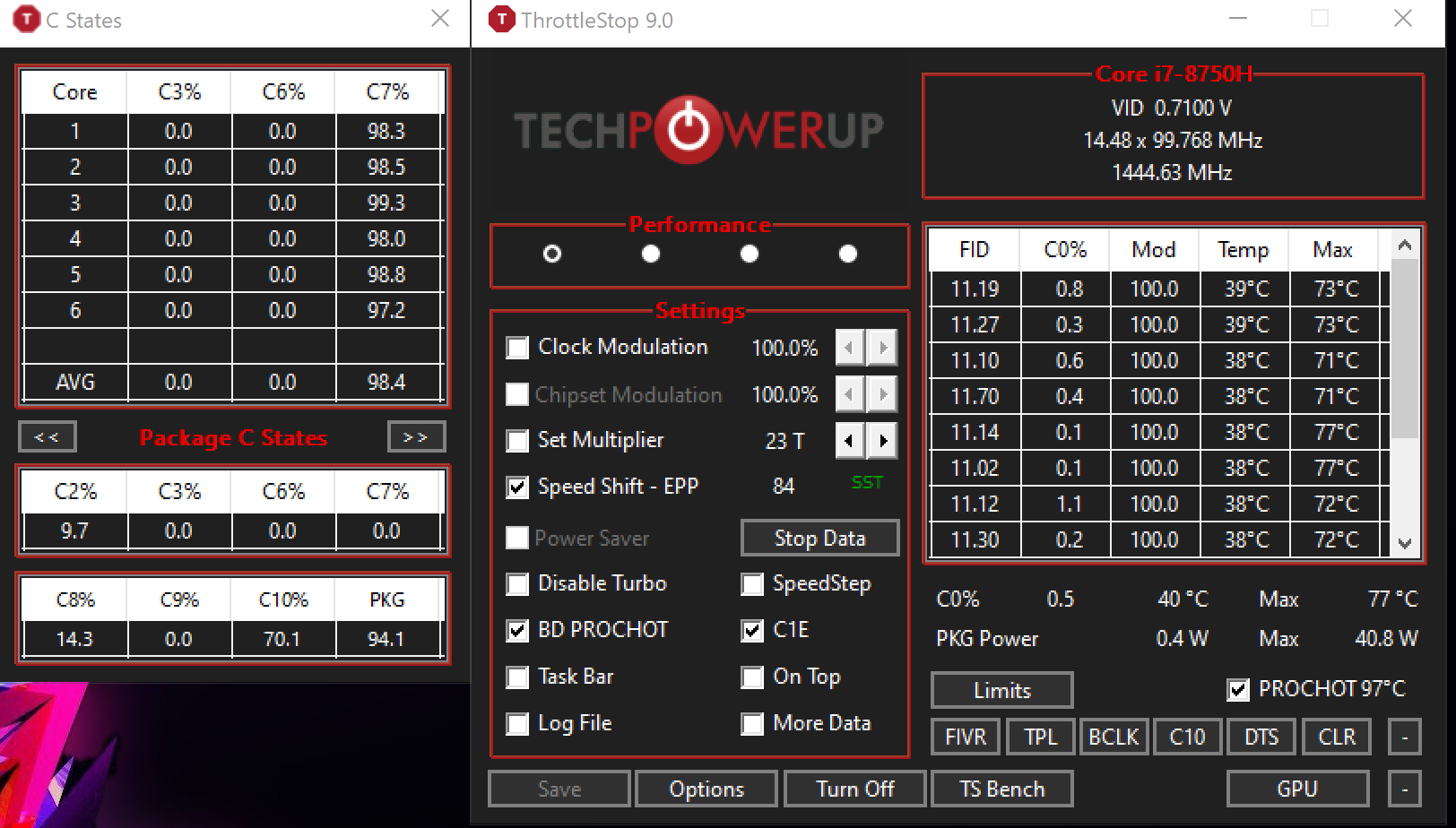Image resolution: width=1456 pixels, height=828 pixels.
Task: Enable the Task Bar checkbox
Action: pos(517,677)
